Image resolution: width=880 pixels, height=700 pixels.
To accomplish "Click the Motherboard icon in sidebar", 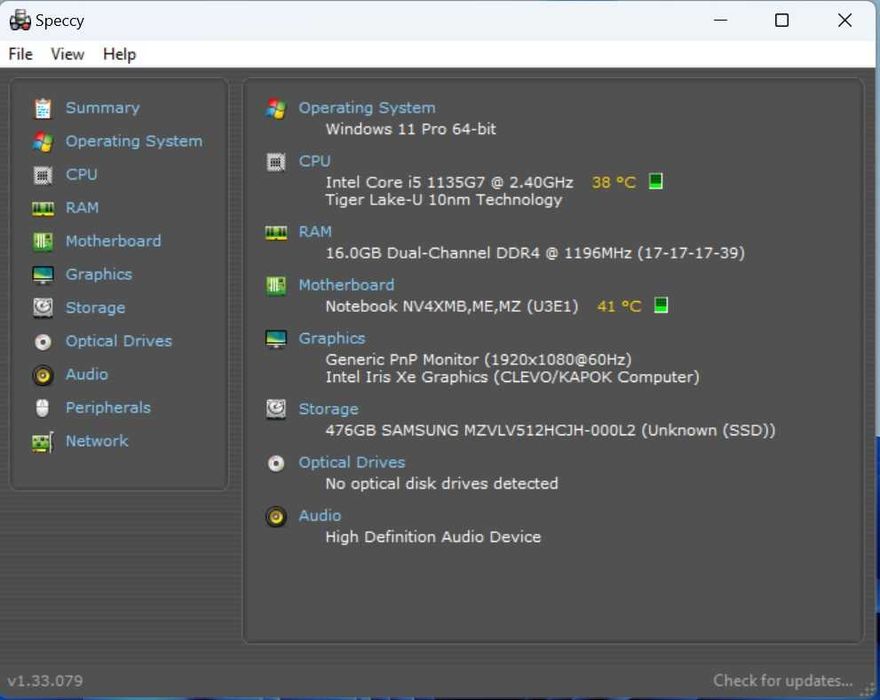I will 43,242.
